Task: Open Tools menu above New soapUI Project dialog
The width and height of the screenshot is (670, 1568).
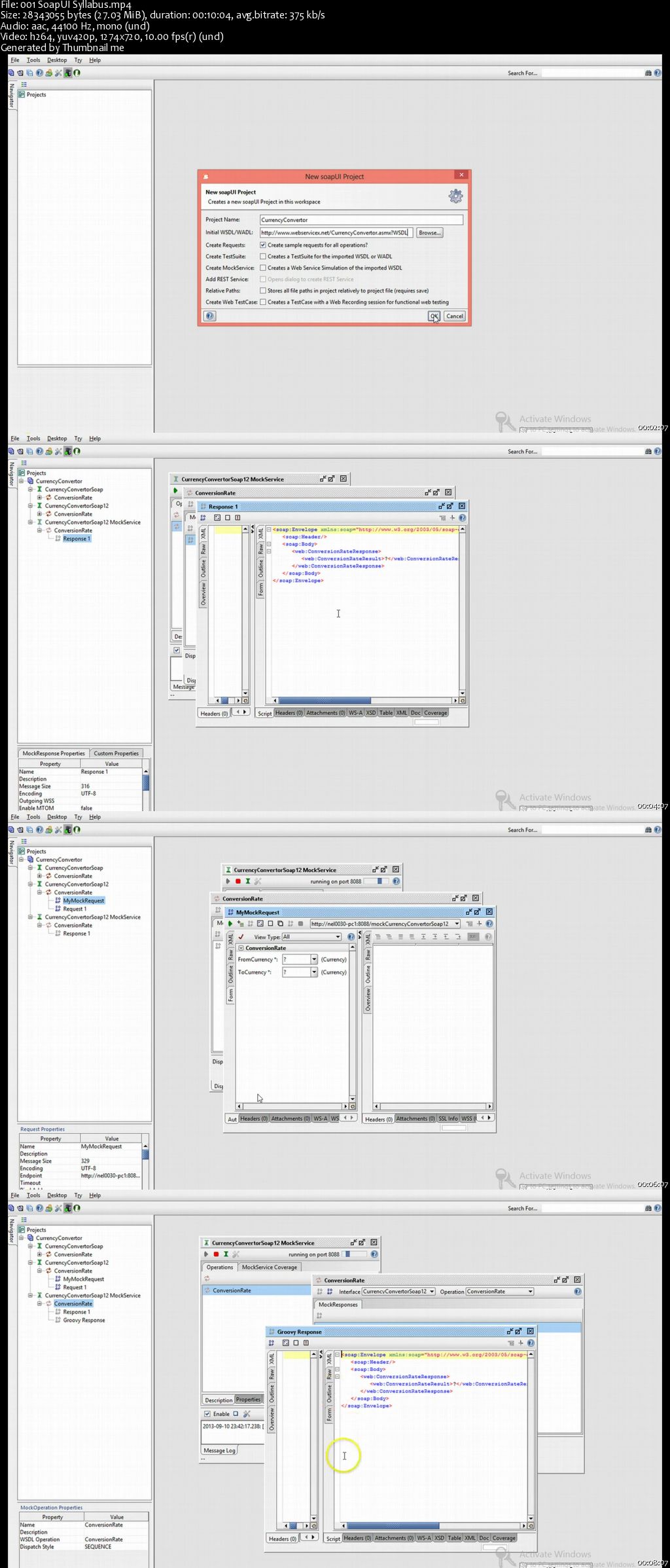Action: tap(33, 60)
